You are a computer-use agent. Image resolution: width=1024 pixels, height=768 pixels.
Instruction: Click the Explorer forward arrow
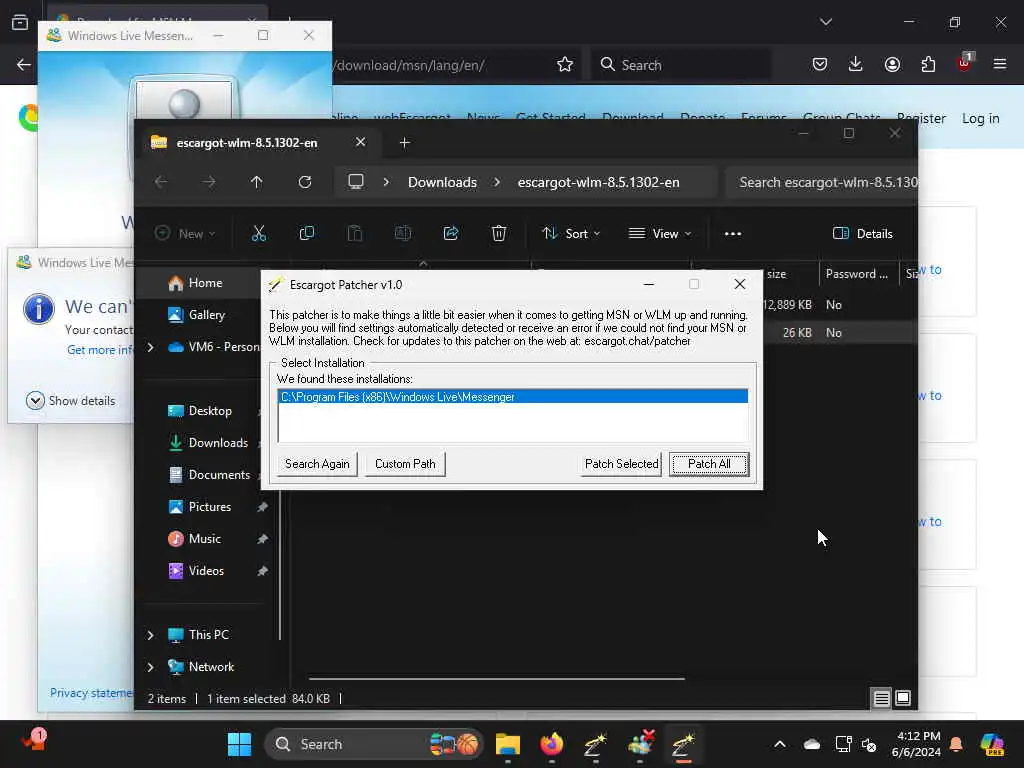209,182
